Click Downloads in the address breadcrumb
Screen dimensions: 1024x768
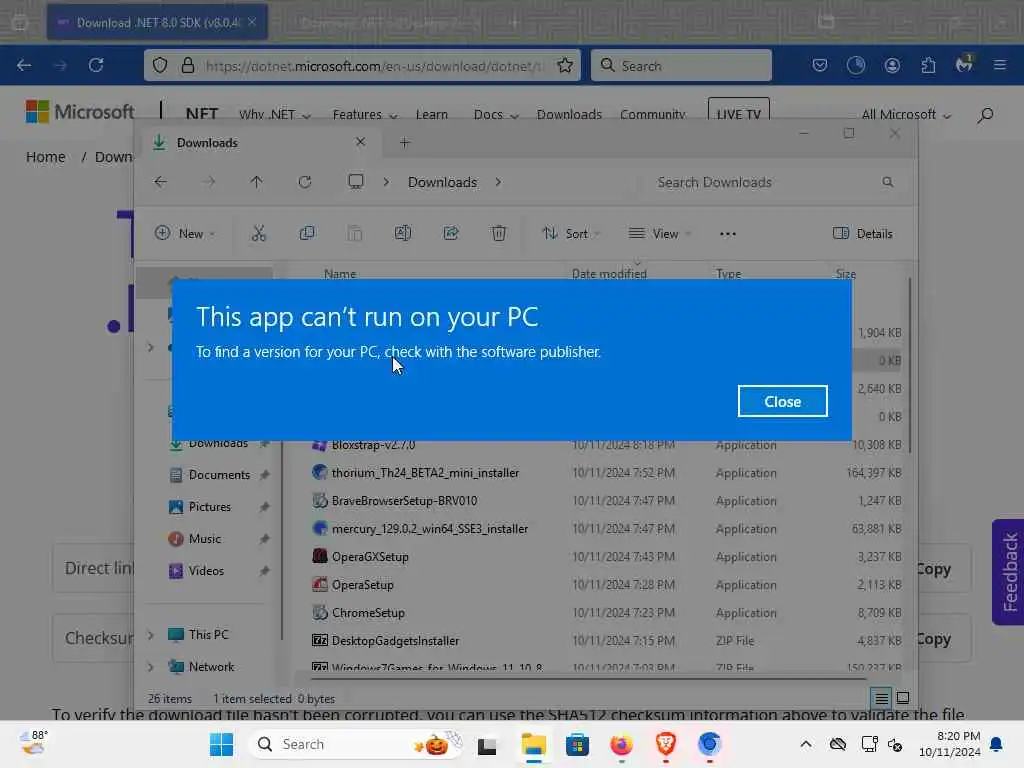442,182
